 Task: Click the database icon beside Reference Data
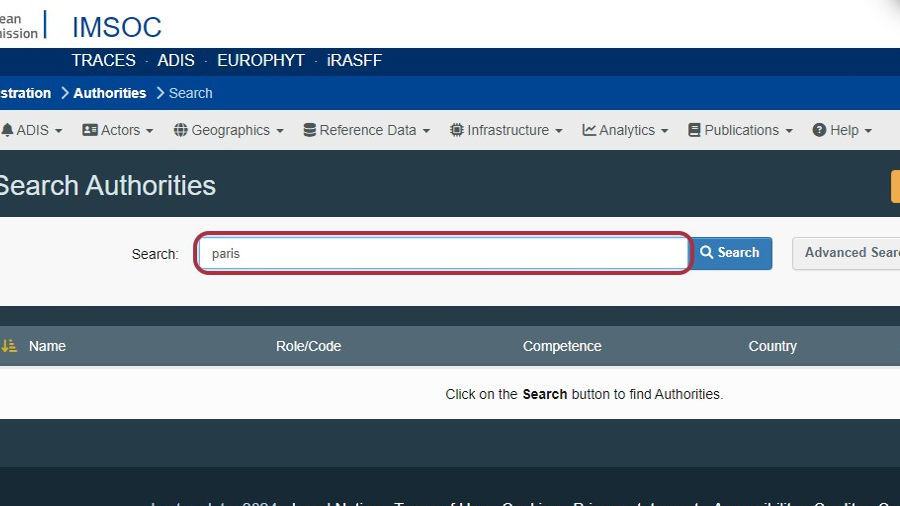(x=309, y=130)
